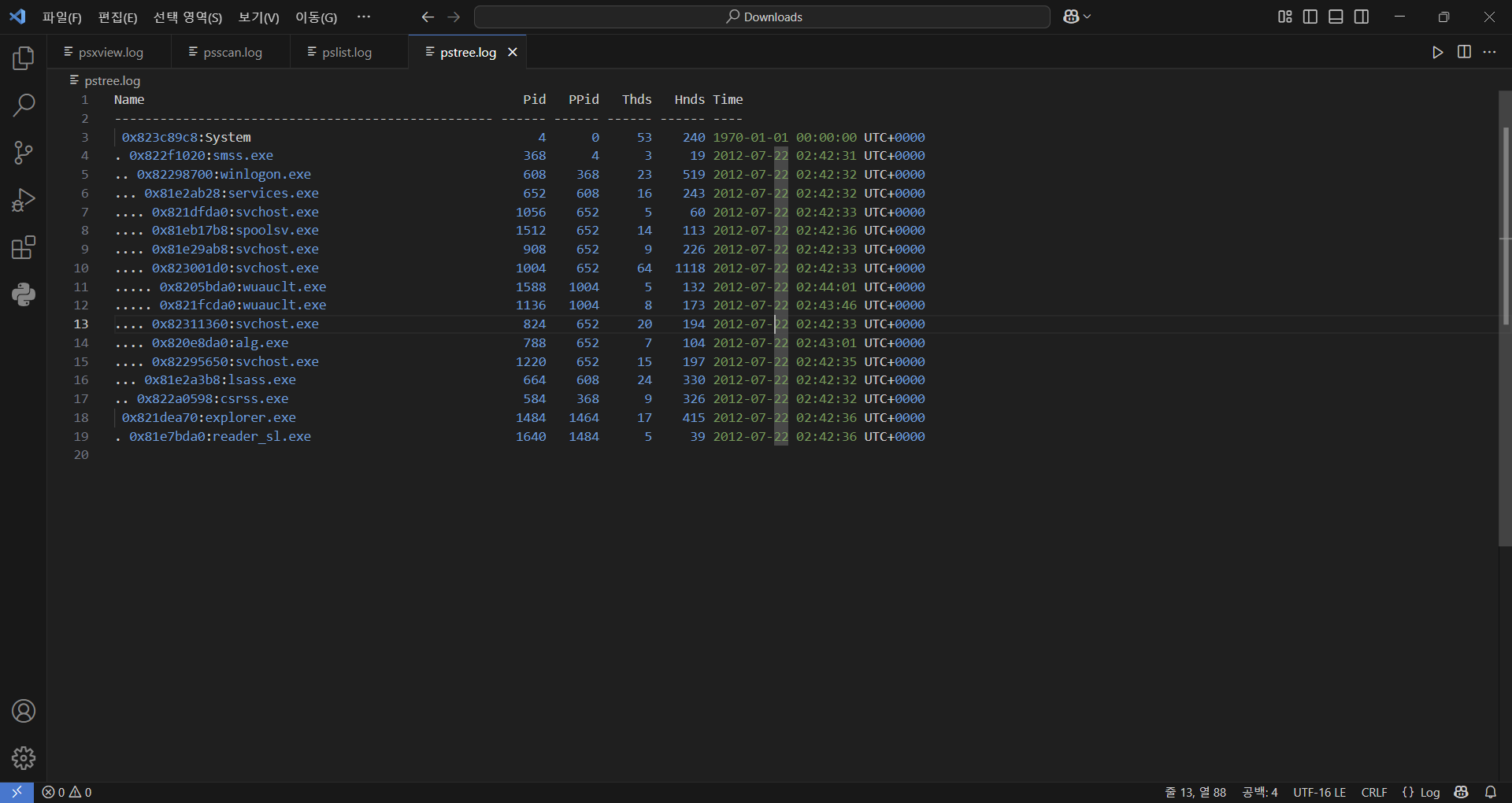Open the Manage gear icon
This screenshot has width=1512, height=803.
(24, 758)
